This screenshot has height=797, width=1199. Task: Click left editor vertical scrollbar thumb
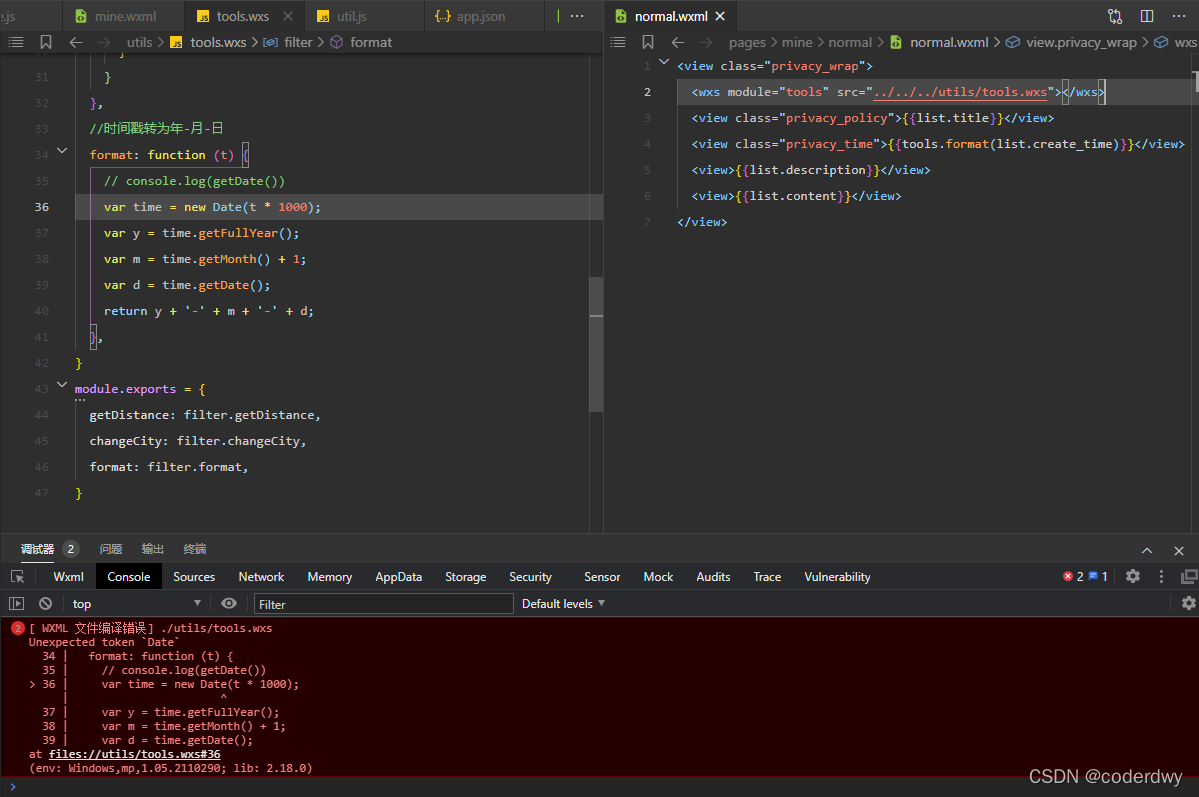(x=596, y=344)
